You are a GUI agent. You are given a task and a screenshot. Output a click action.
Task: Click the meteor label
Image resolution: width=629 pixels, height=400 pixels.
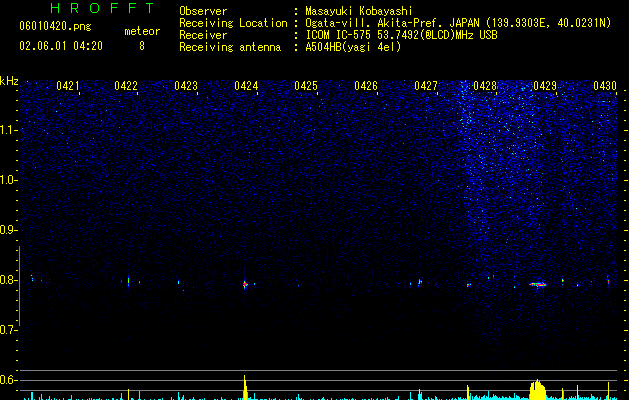pyautogui.click(x=142, y=31)
